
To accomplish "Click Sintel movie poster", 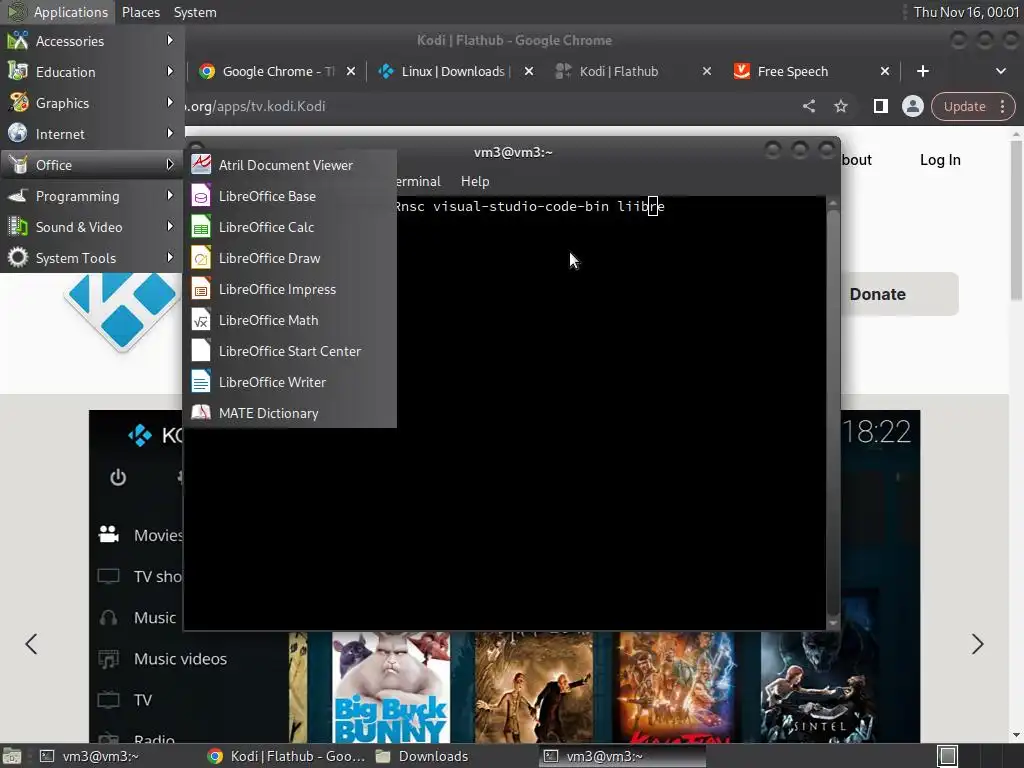I will [x=818, y=687].
